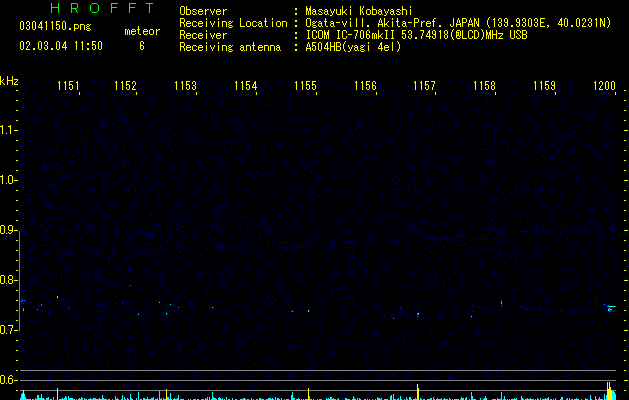Click the 1158 time axis marker
Image resolution: width=629 pixels, height=400 pixels.
(484, 86)
